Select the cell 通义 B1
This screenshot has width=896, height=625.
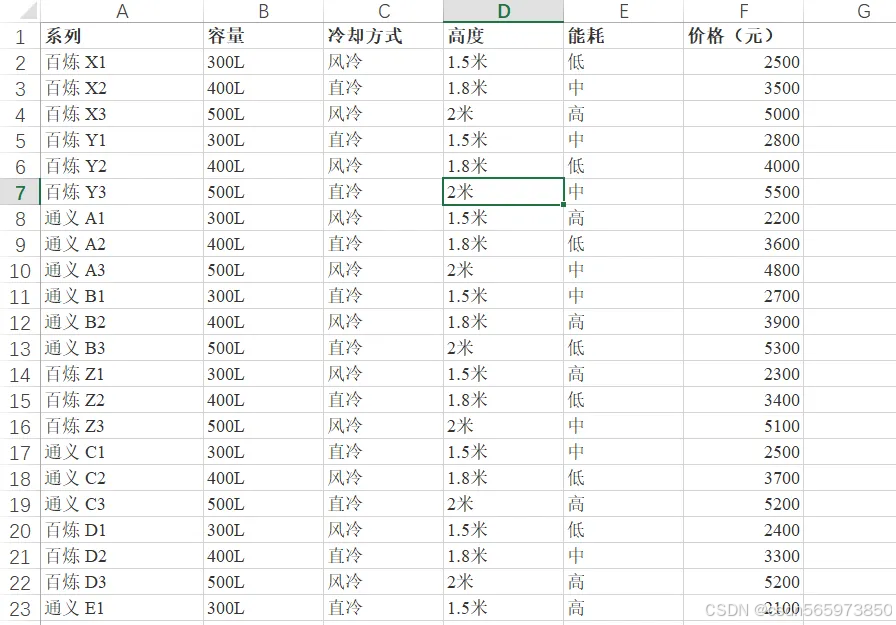pos(122,296)
